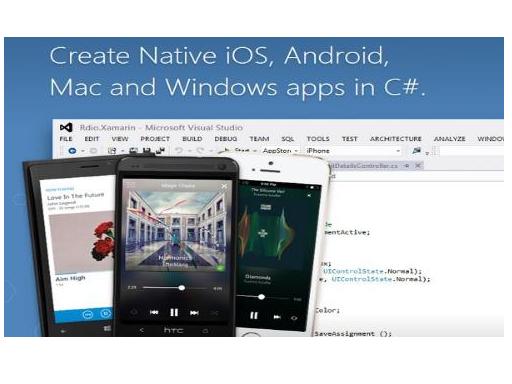Click the New Project toolbar icon
The image size is (512, 384).
(112, 151)
